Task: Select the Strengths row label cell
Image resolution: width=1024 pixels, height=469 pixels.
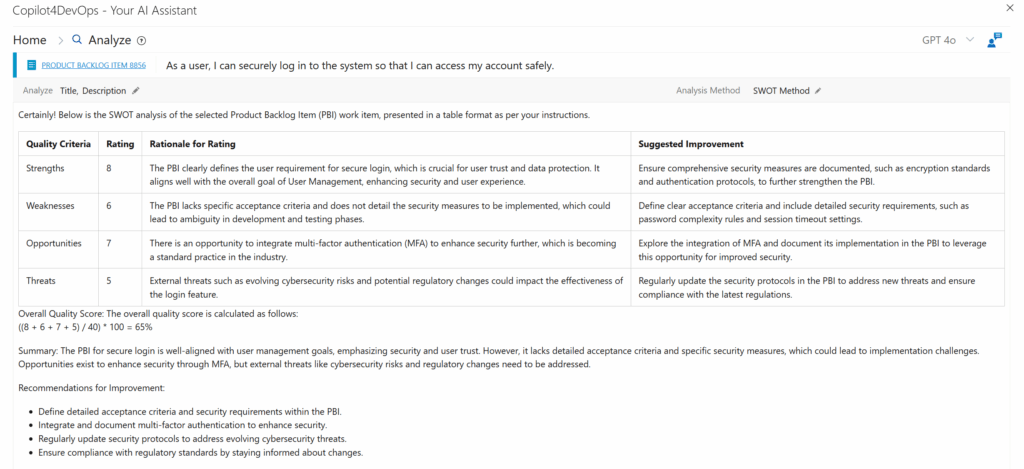Action: [x=46, y=167]
